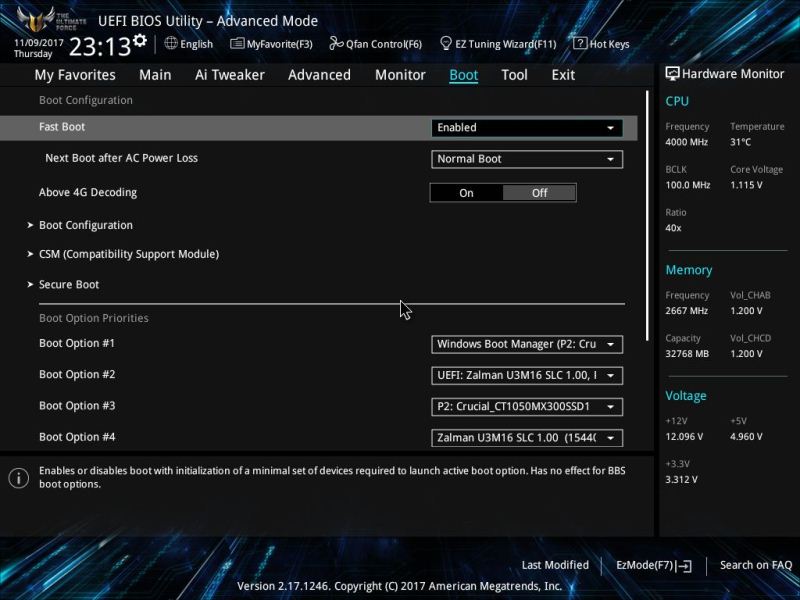Viewport: 800px width, 600px height.
Task: Turn Above 4G Decoding On
Action: (466, 193)
